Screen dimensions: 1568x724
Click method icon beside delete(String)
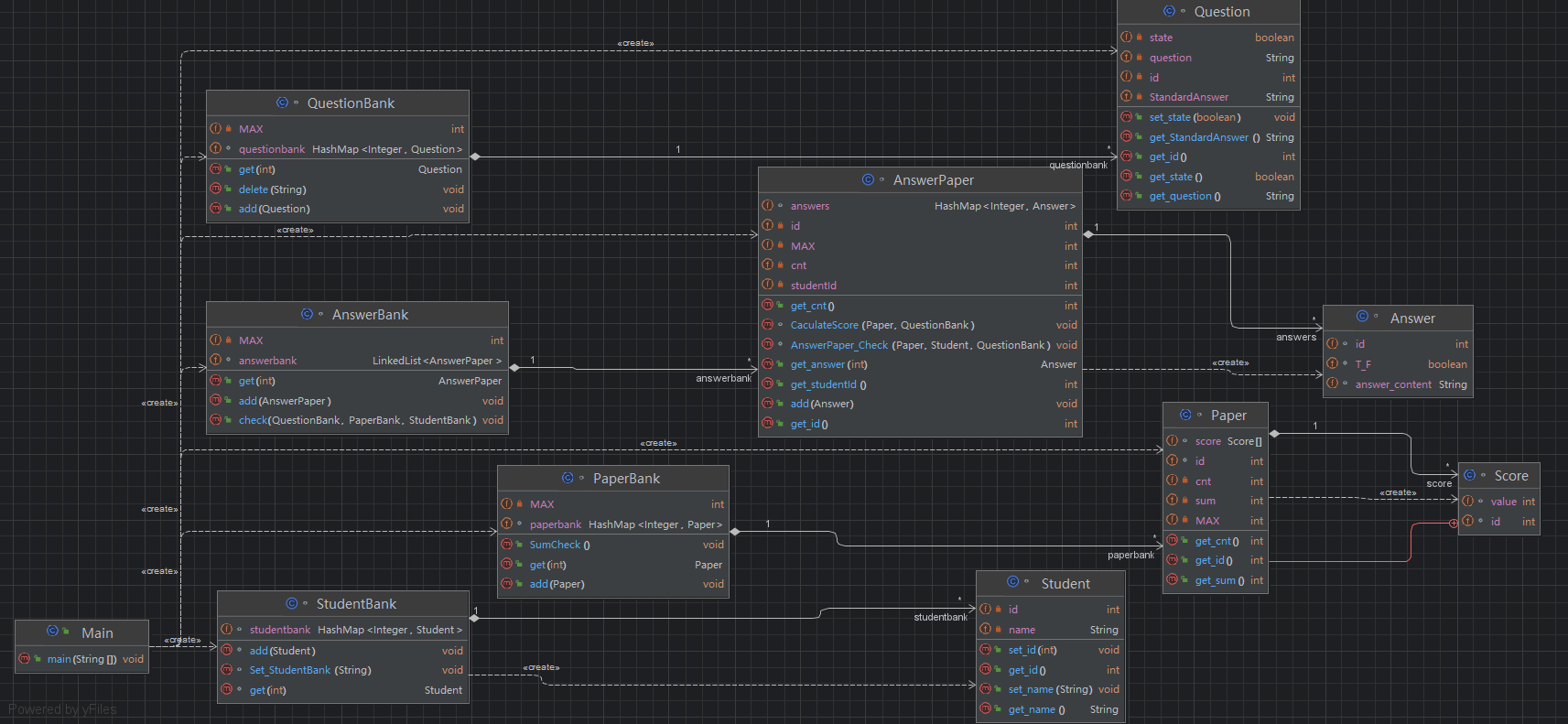[216, 189]
